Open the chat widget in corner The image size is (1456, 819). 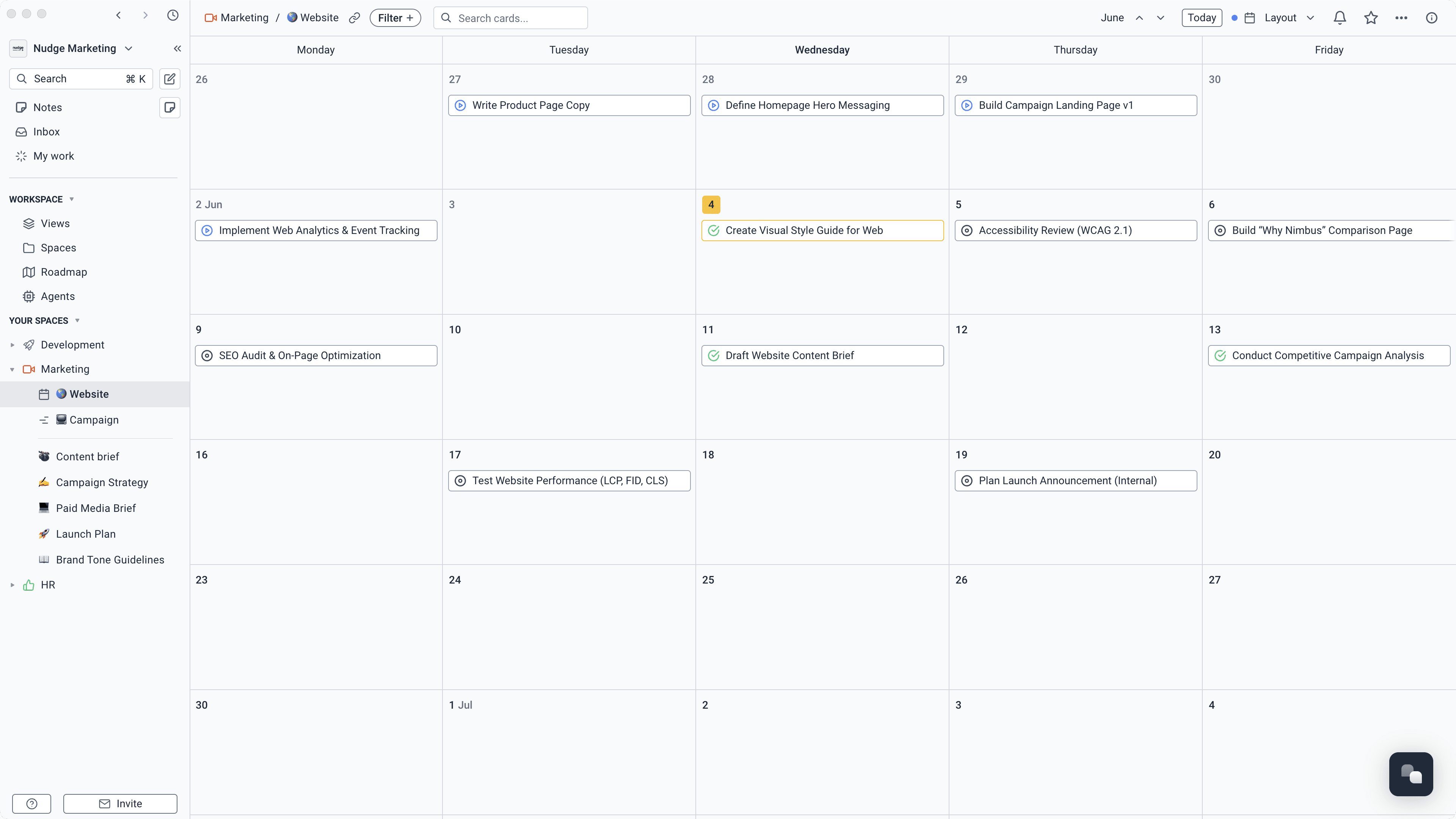(x=1411, y=774)
